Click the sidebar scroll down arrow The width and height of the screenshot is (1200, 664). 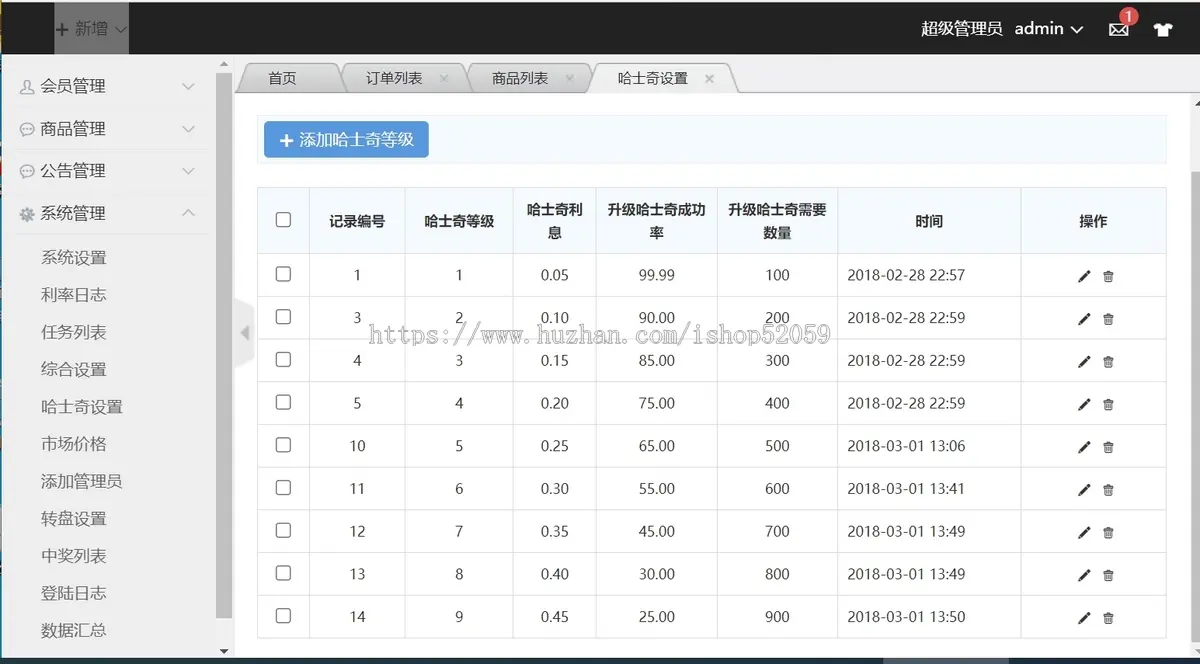click(x=224, y=651)
